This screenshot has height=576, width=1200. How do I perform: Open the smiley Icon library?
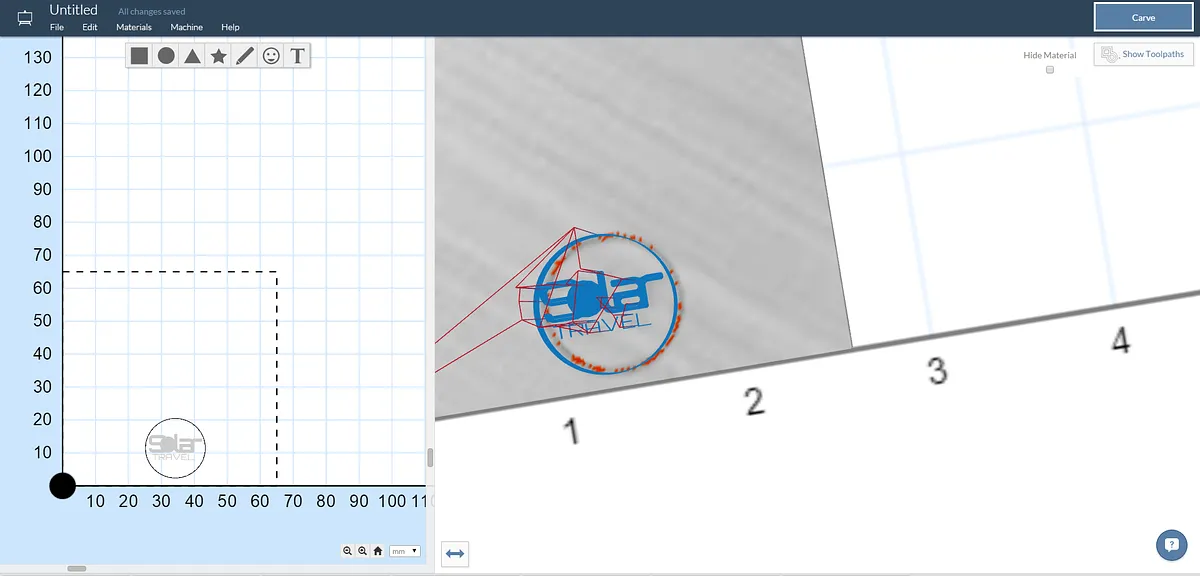pyautogui.click(x=271, y=56)
